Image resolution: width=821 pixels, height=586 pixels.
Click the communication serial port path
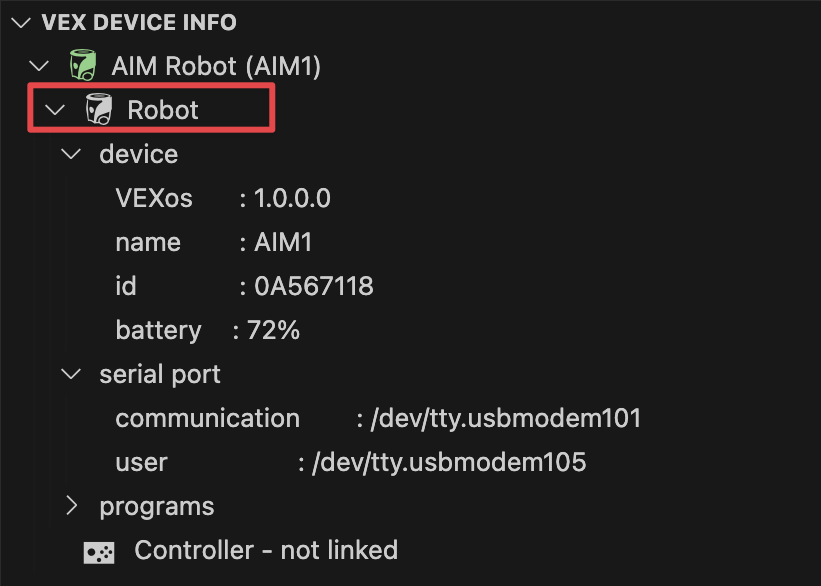(380, 418)
